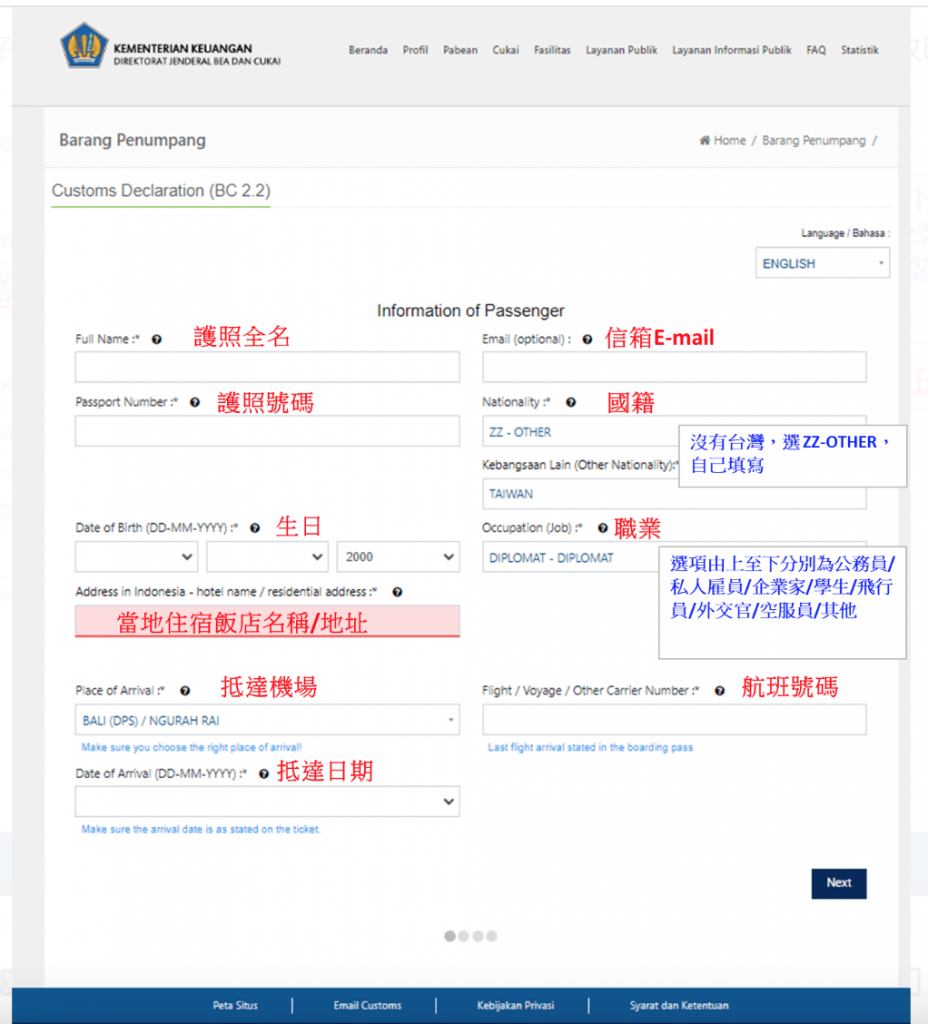Click the Kementerian Keuangan logo
Screen dimensions: 928x1024
point(84,47)
